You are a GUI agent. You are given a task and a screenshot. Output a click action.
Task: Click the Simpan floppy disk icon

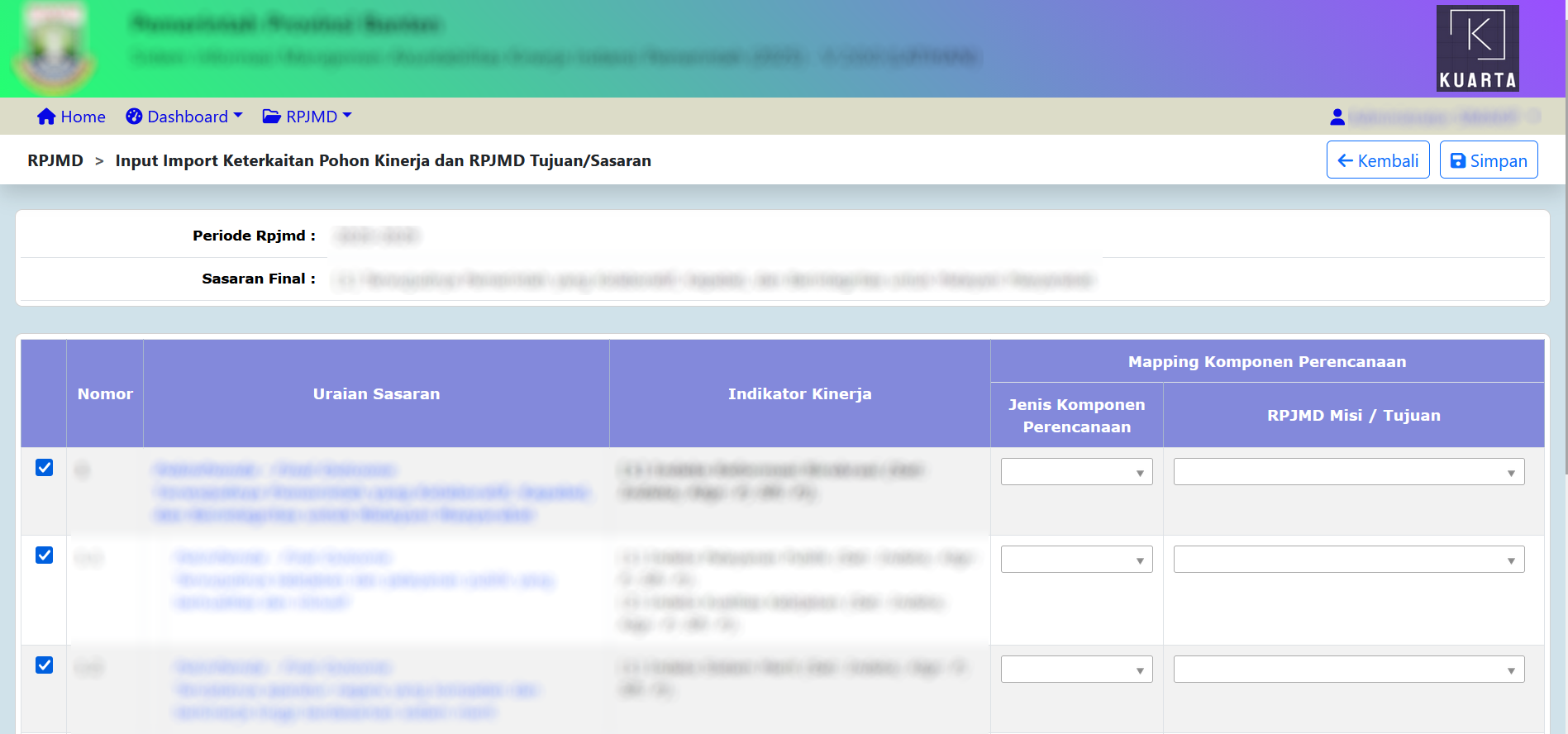coord(1458,160)
